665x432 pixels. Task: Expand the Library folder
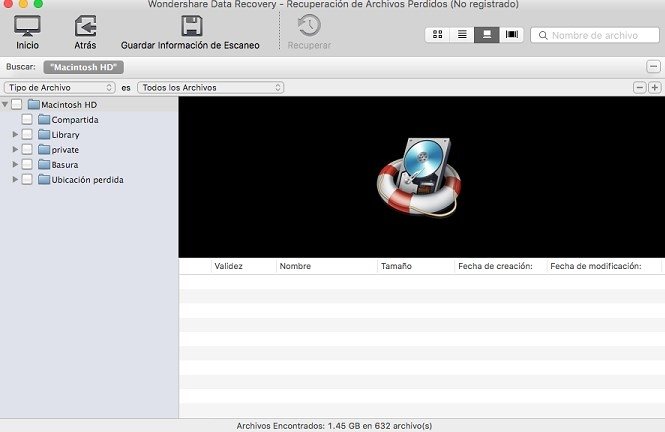(15, 134)
